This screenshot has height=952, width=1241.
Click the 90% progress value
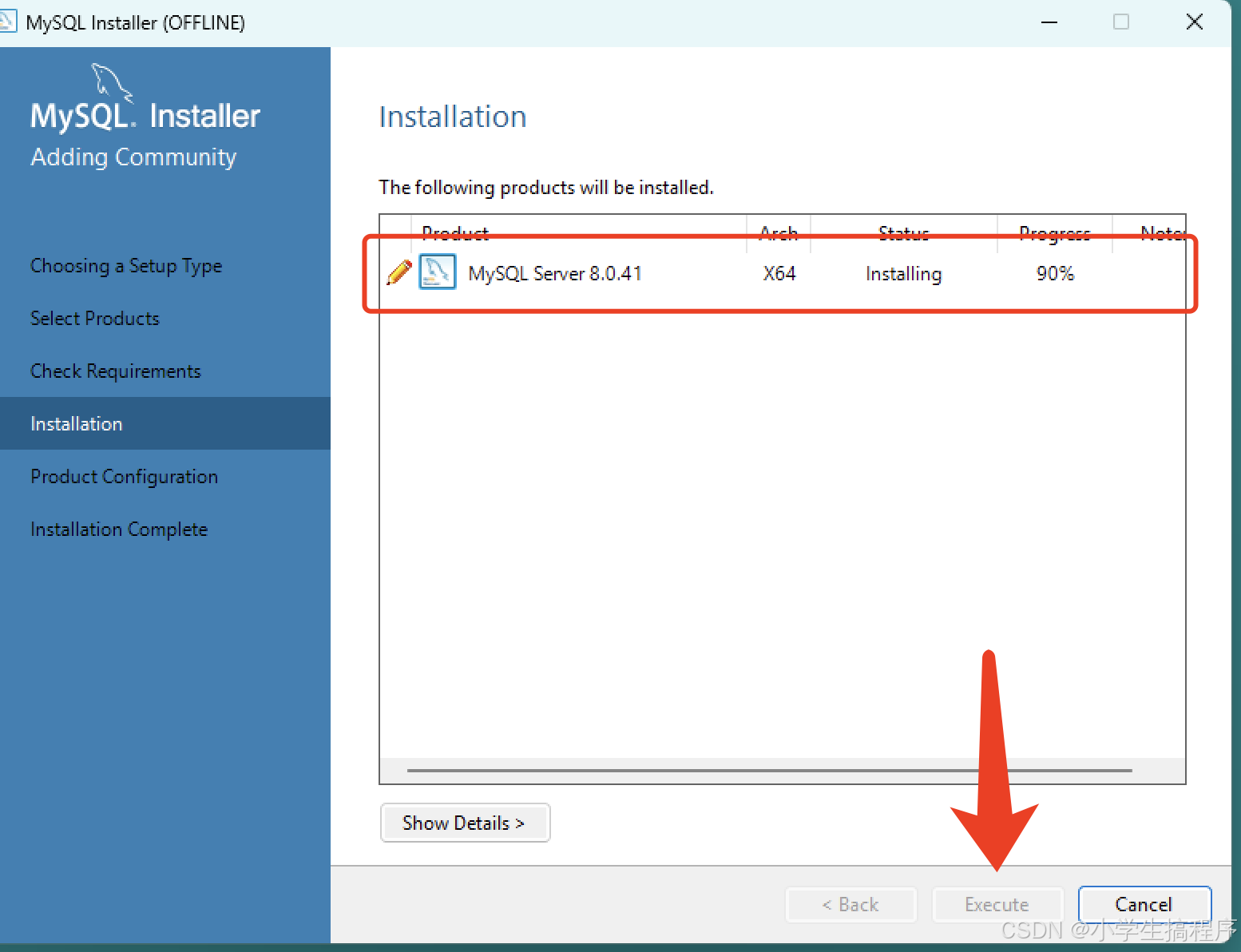coord(1055,274)
